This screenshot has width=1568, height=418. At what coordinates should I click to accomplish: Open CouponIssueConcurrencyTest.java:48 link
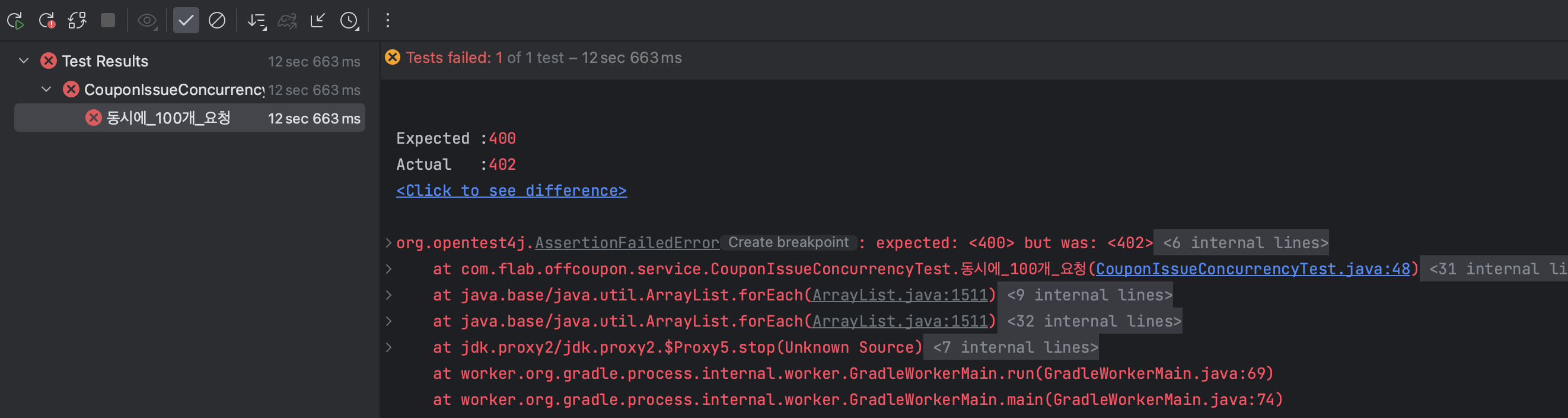(x=1253, y=270)
